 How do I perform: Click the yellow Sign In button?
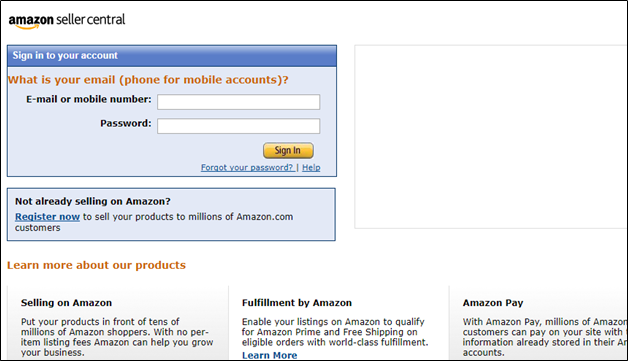pyautogui.click(x=288, y=150)
